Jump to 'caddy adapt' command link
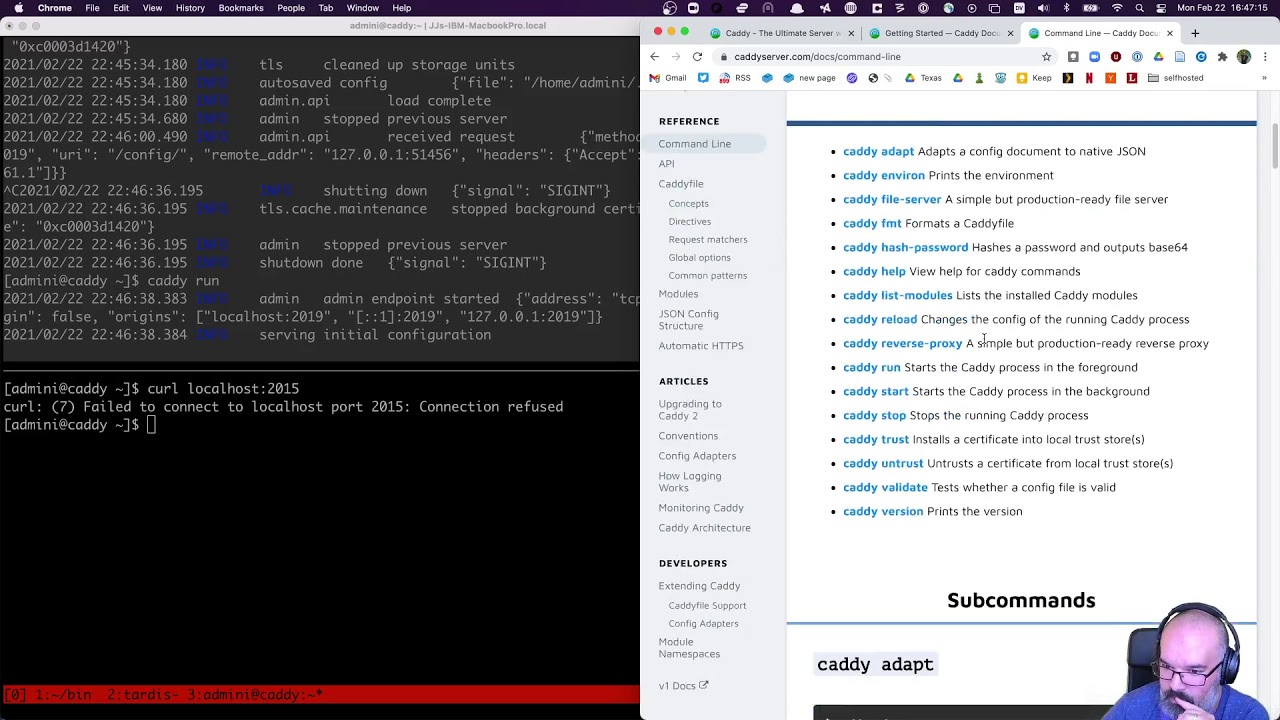This screenshot has height=720, width=1280. [878, 151]
